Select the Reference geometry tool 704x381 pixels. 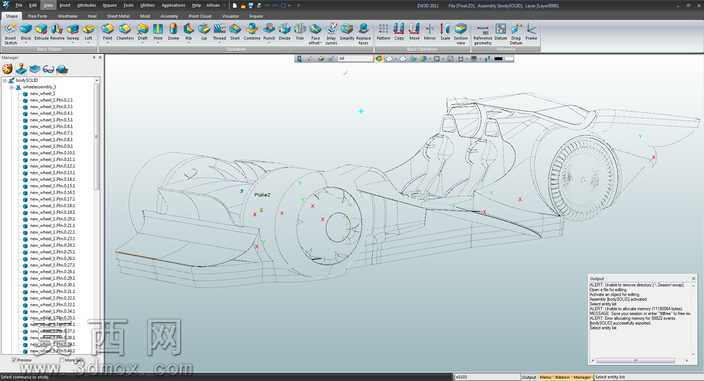point(483,34)
